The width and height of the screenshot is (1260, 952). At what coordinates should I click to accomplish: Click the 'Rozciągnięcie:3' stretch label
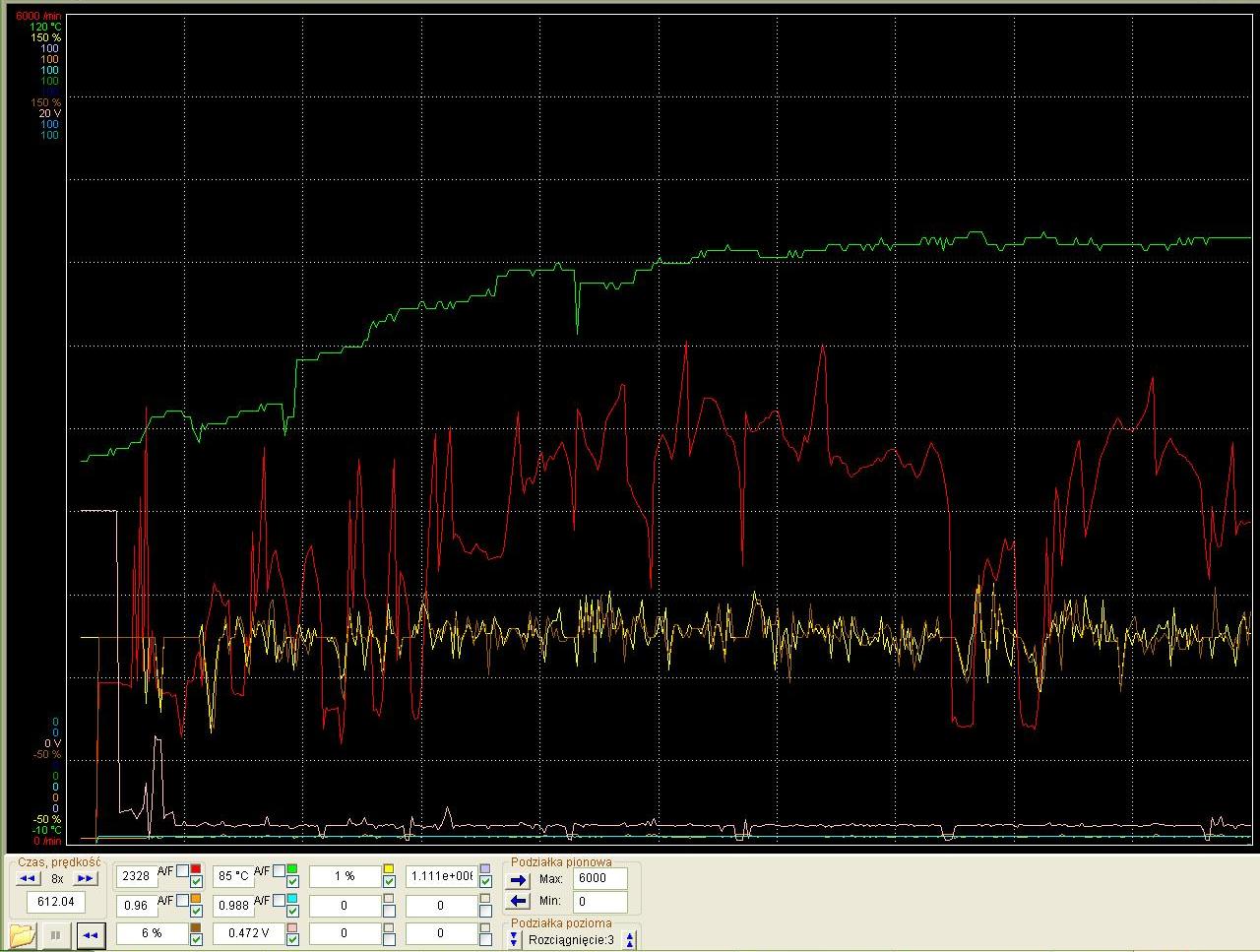pyautogui.click(x=571, y=940)
